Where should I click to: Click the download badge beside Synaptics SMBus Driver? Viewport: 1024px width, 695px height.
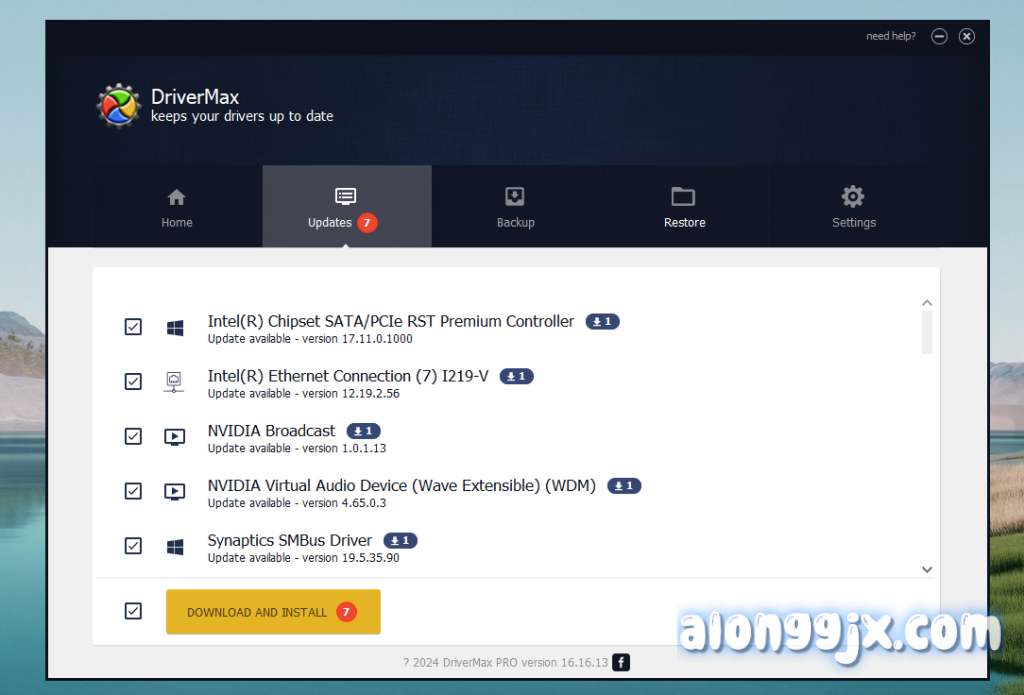click(400, 541)
